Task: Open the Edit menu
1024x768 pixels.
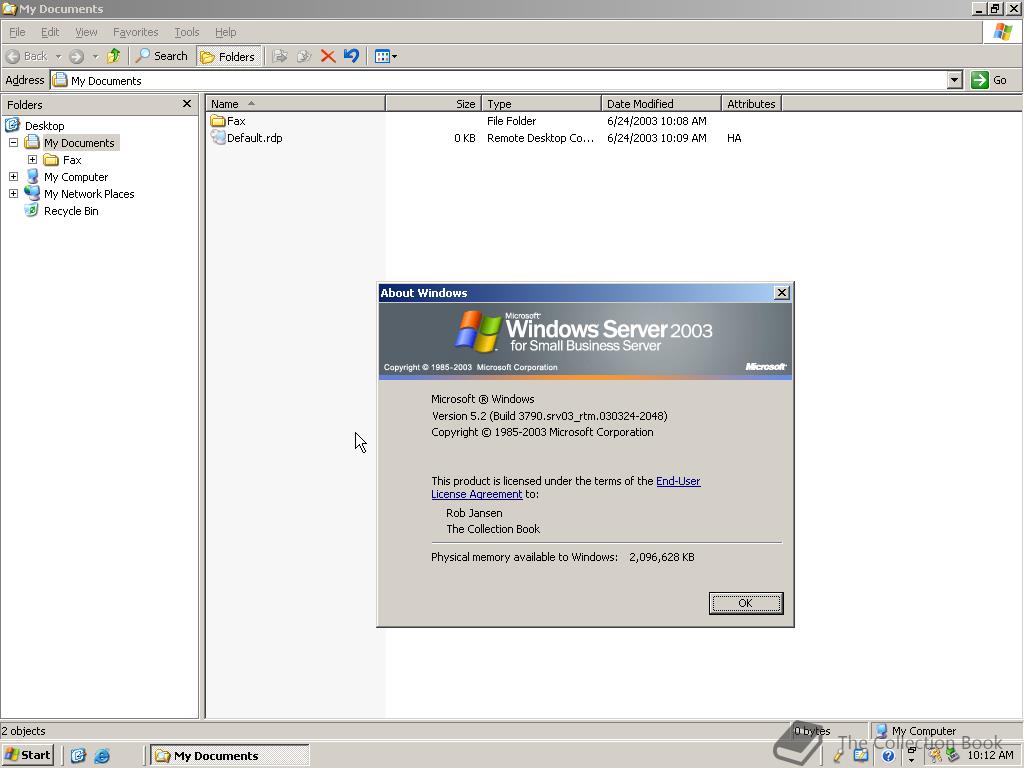Action: click(50, 32)
